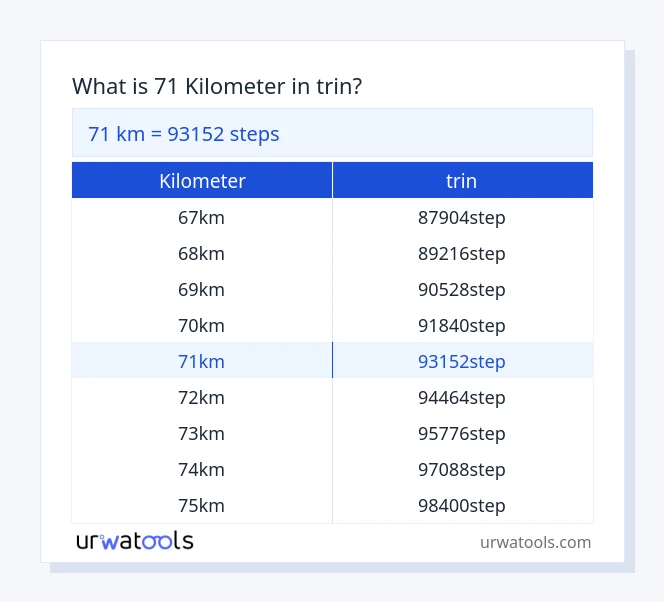Click the Kilometer column header

(202, 181)
